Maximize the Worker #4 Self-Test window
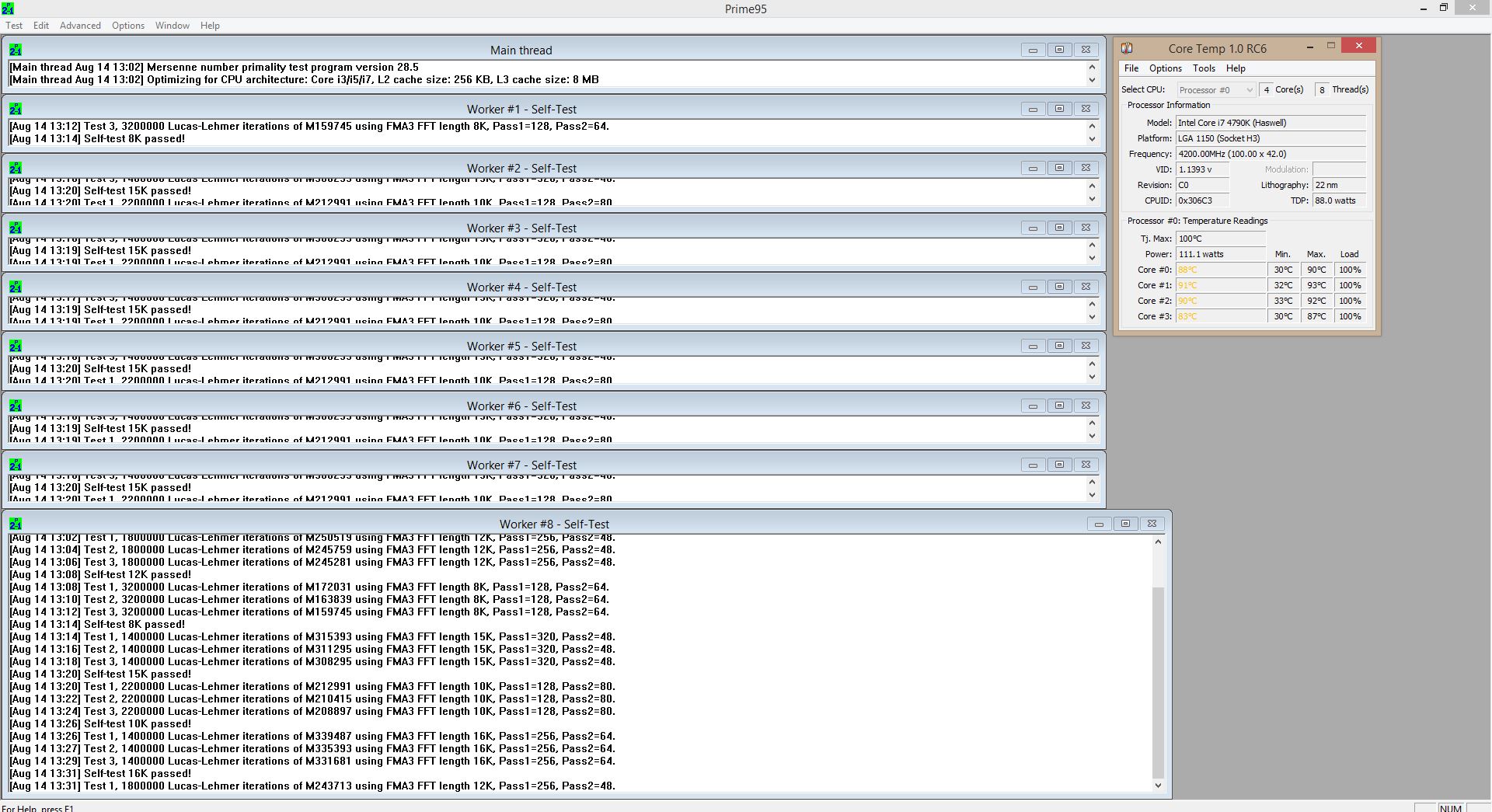This screenshot has height=812, width=1492. pyautogui.click(x=1059, y=287)
